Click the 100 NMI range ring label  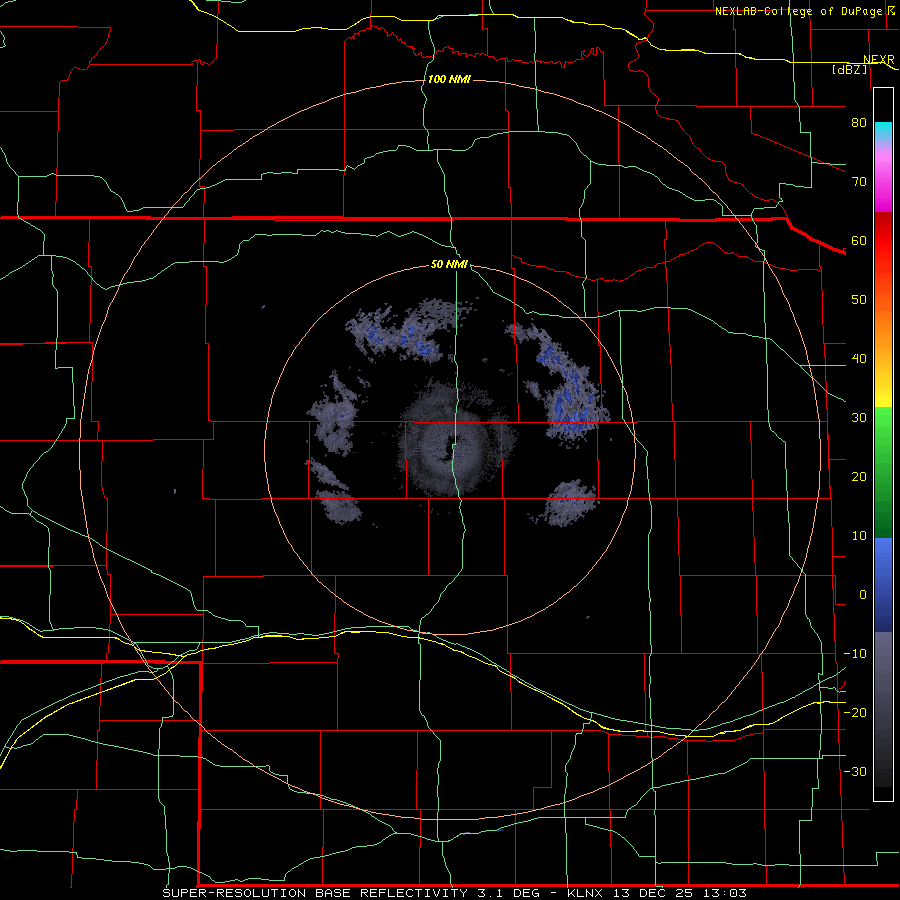[449, 79]
